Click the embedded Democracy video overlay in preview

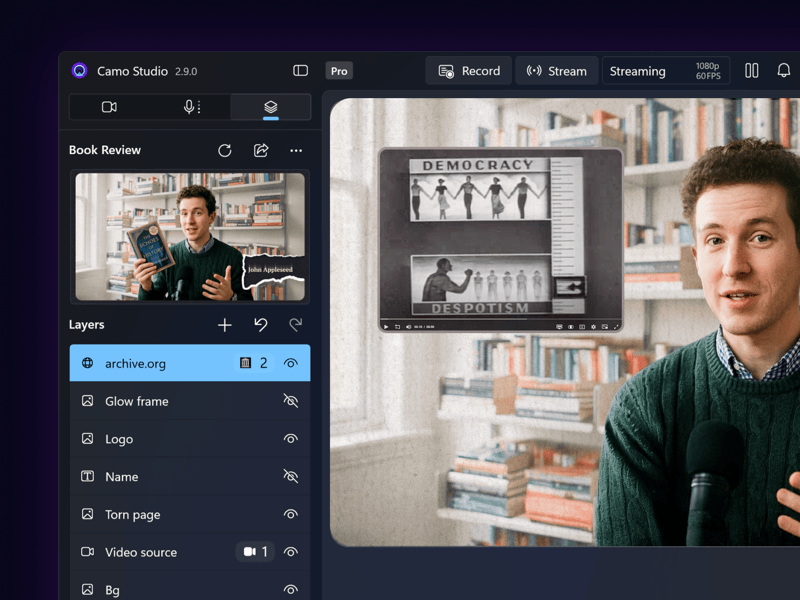pos(500,240)
